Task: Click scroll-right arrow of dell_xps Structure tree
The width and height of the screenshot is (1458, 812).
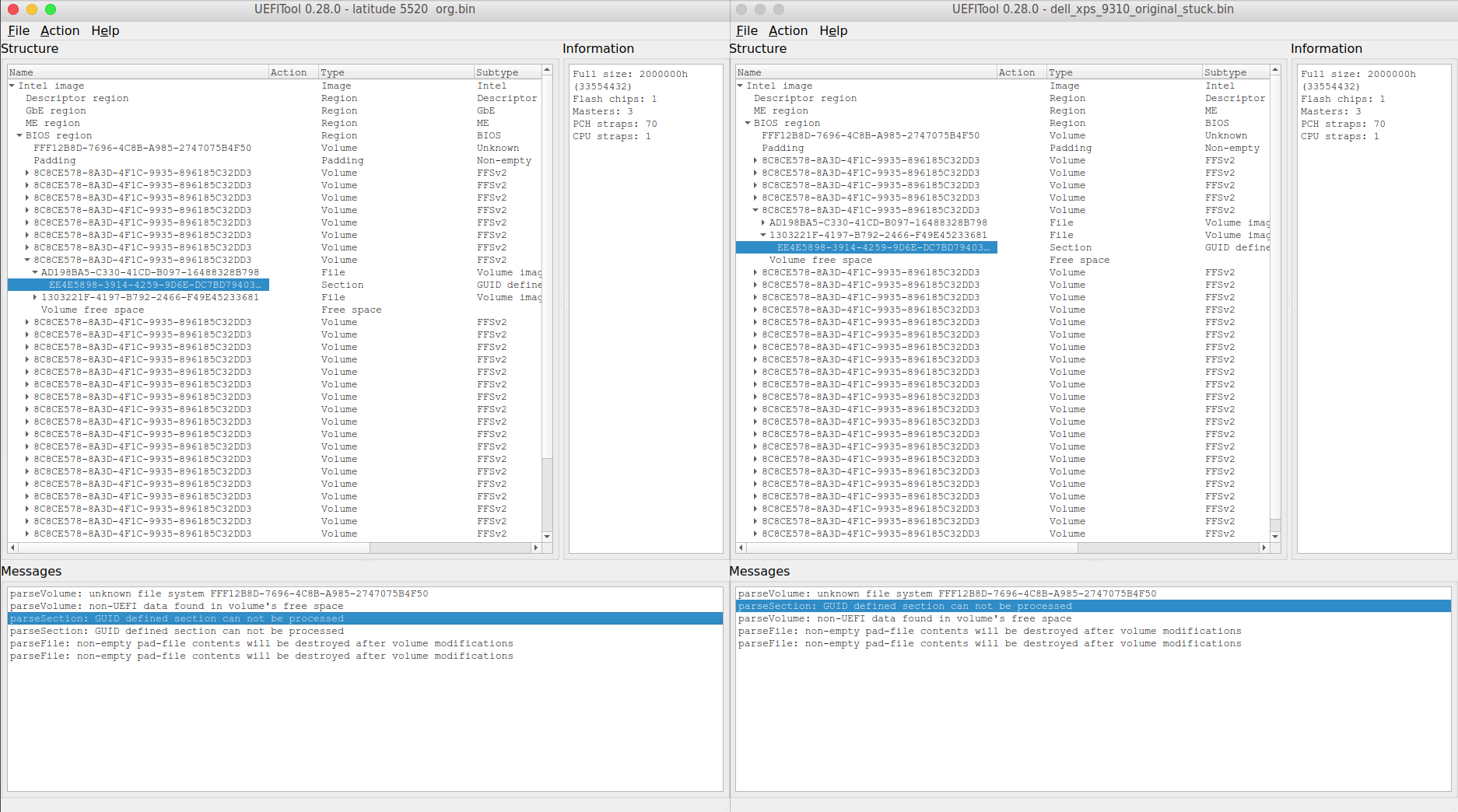Action: (x=1263, y=548)
